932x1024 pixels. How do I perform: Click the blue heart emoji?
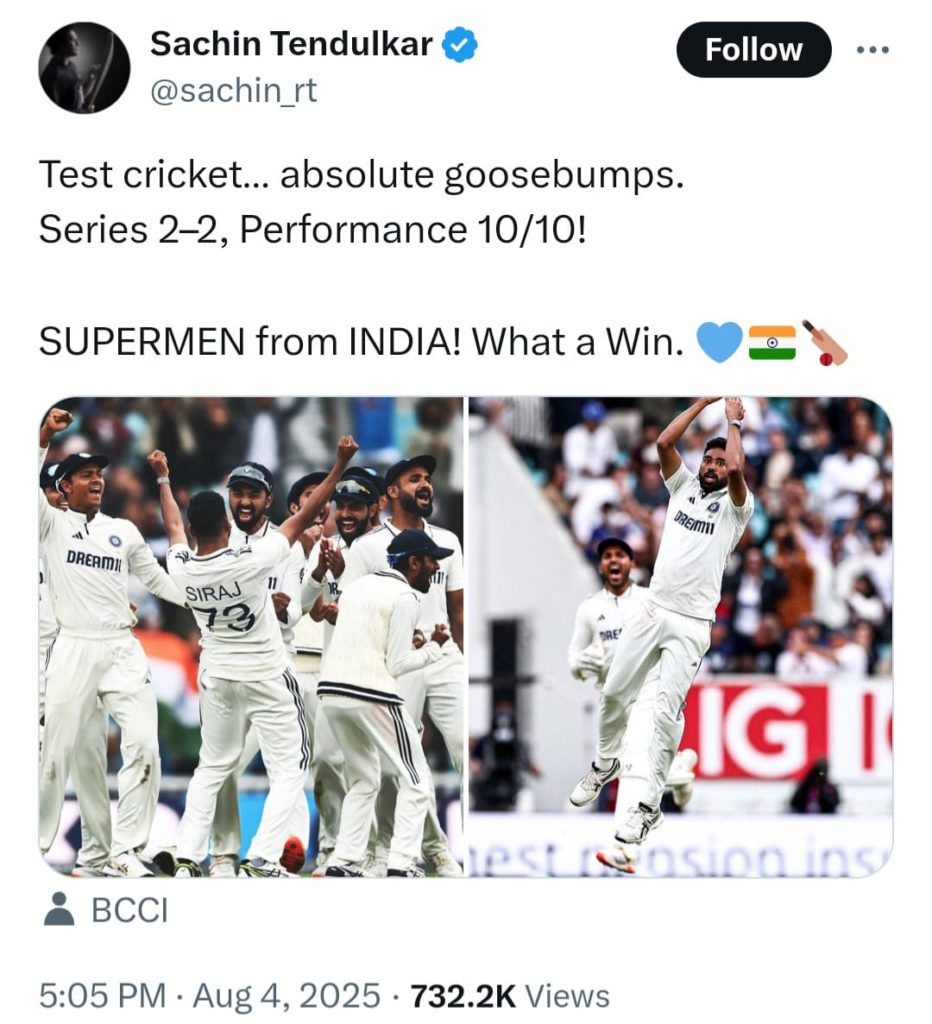click(719, 342)
